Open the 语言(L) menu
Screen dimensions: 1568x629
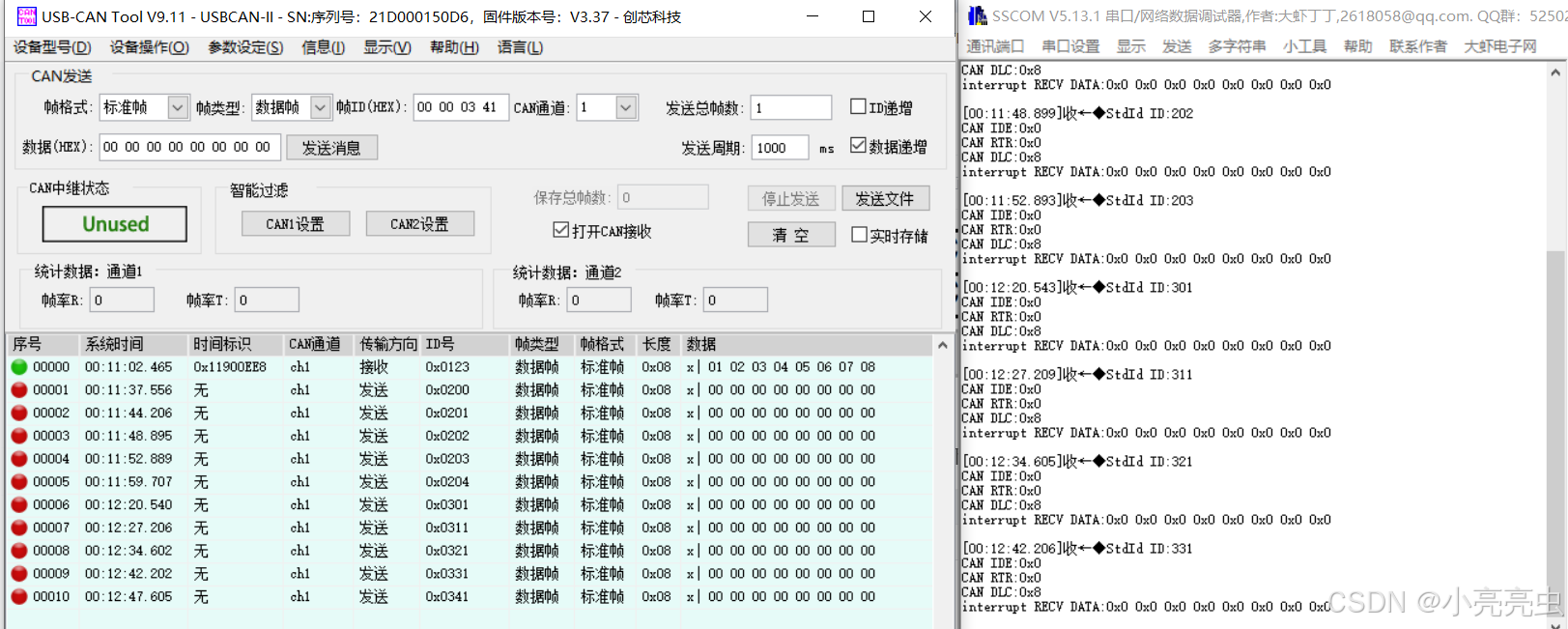[520, 47]
